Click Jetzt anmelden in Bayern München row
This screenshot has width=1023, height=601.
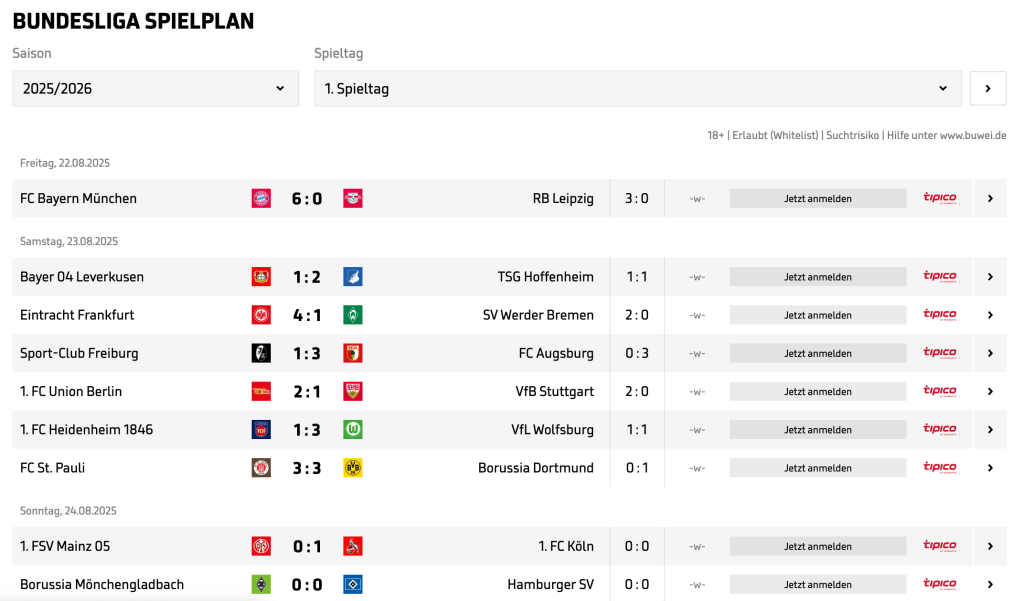click(x=817, y=198)
